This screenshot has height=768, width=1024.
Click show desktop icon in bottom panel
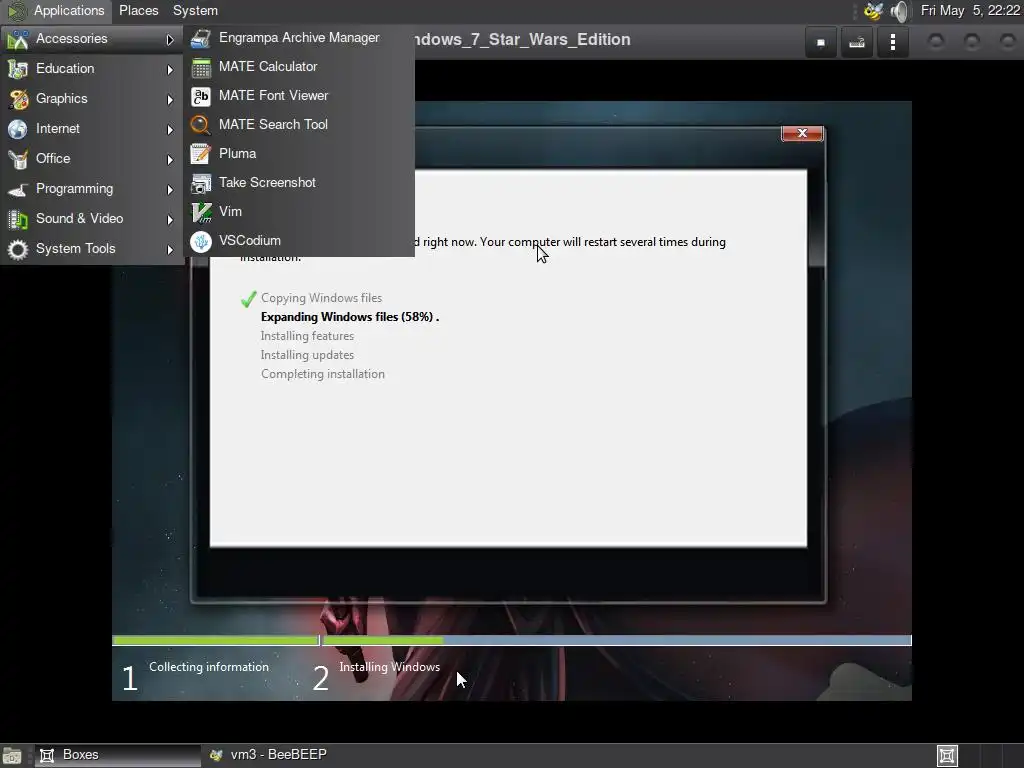[12, 756]
